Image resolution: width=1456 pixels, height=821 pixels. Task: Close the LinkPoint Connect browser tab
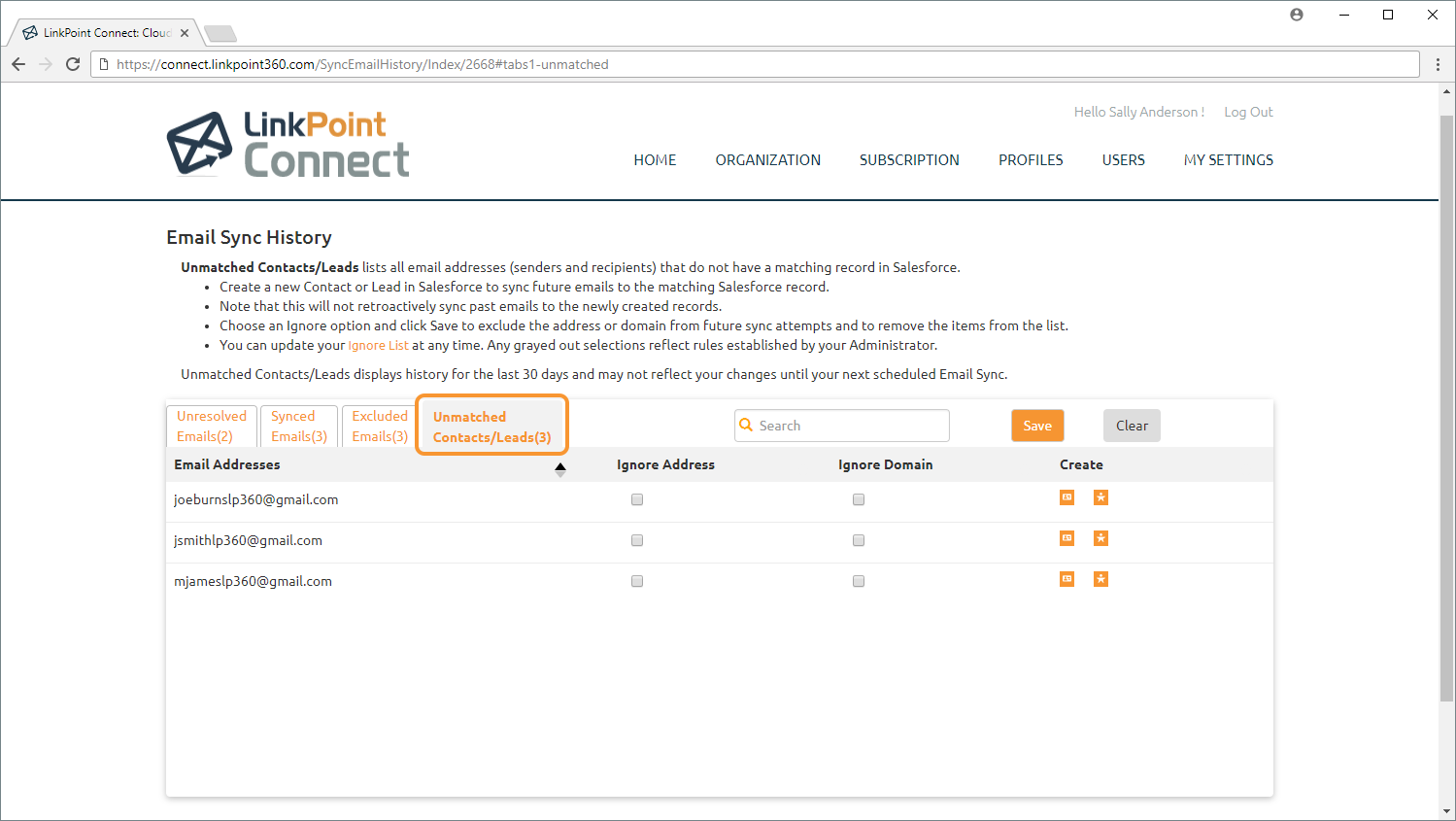pos(185,33)
